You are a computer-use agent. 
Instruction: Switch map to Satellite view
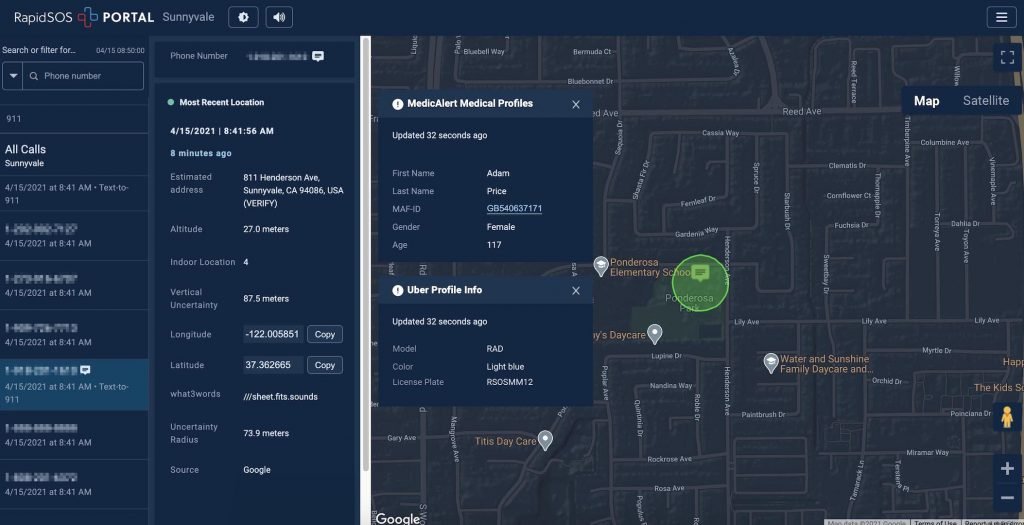[985, 101]
